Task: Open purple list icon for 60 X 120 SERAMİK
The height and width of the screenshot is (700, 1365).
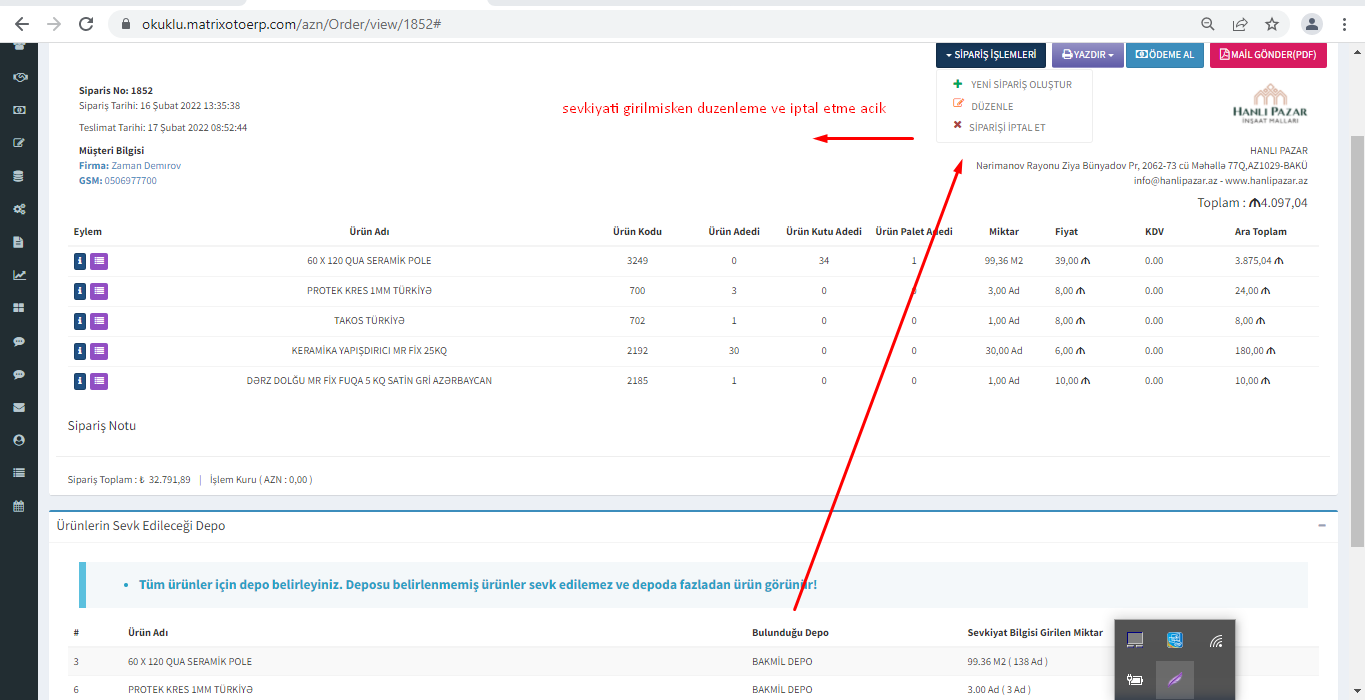Action: [99, 261]
